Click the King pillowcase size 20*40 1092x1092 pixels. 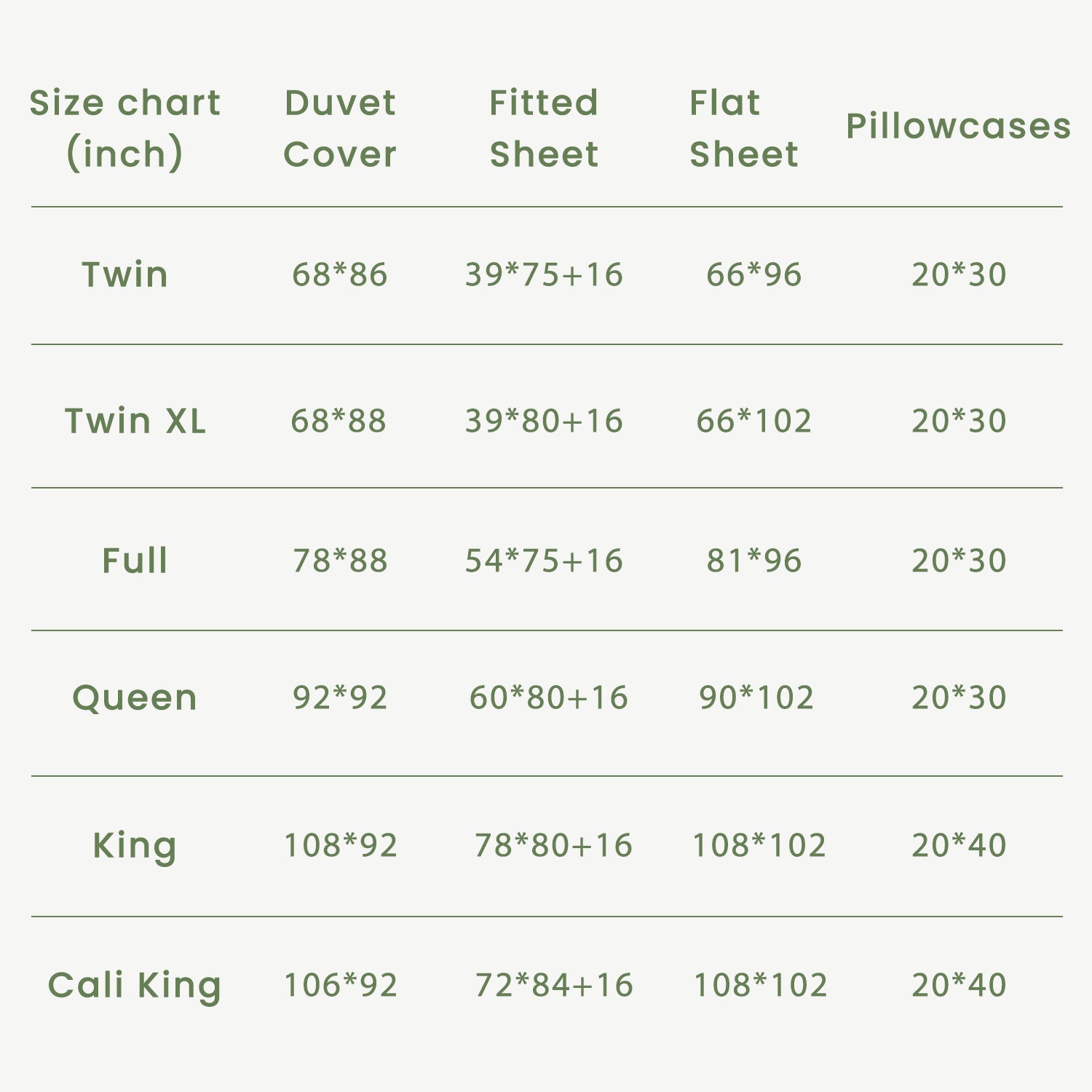[959, 845]
